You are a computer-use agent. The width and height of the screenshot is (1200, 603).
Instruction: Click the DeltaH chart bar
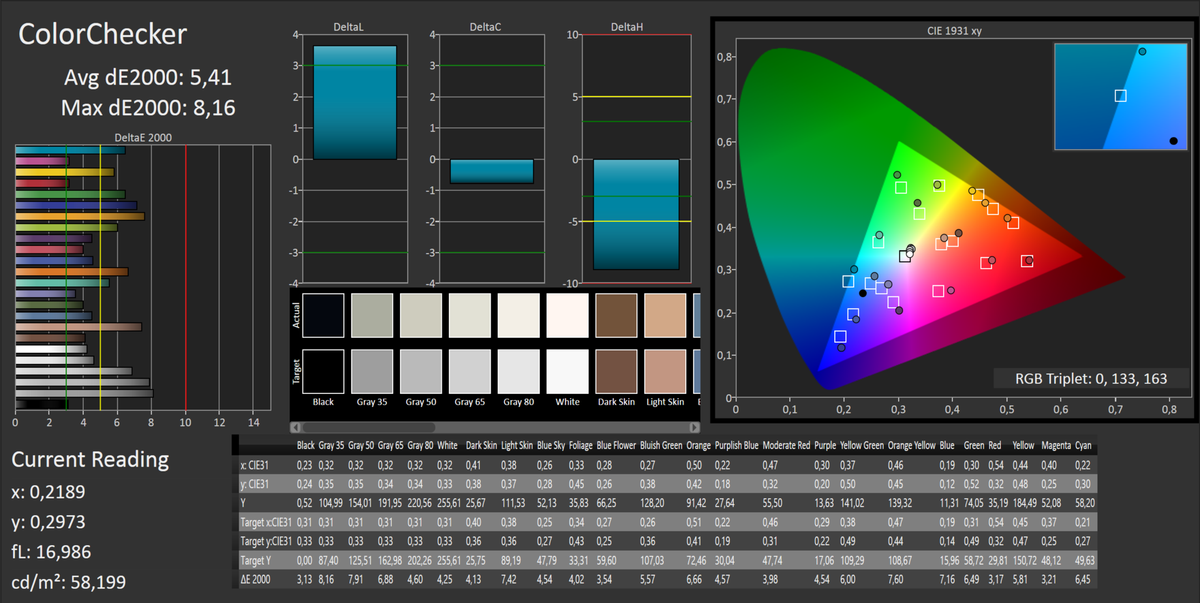coord(637,214)
